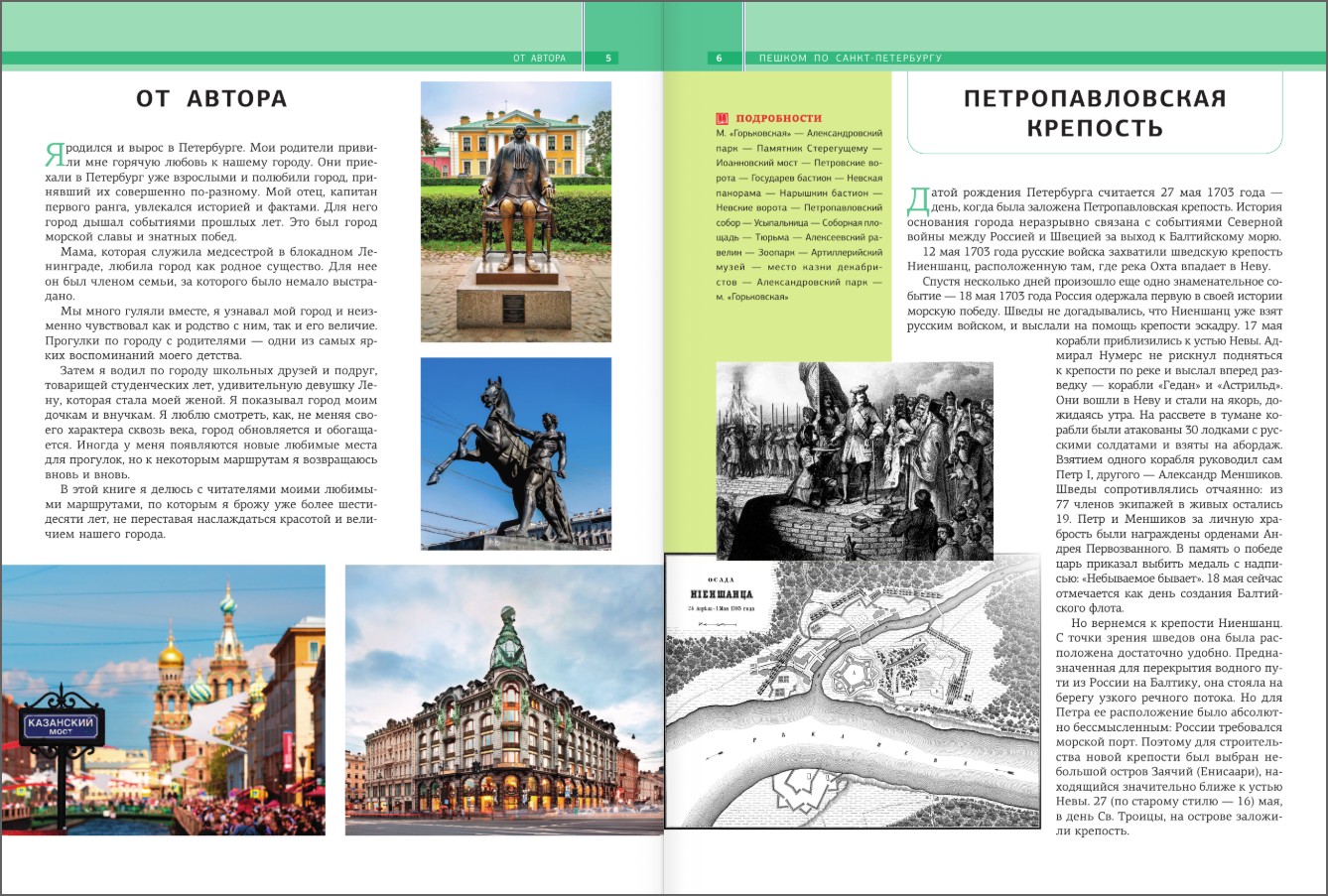Select the ПЕТРОПАВЛОВСКАЯ КРЕПОСТЬ title

tap(1095, 113)
